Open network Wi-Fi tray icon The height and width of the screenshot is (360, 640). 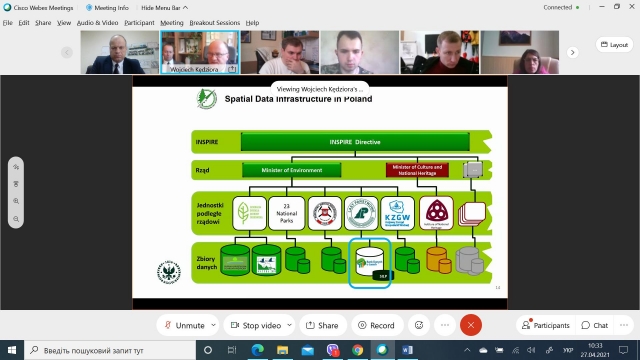(x=516, y=350)
